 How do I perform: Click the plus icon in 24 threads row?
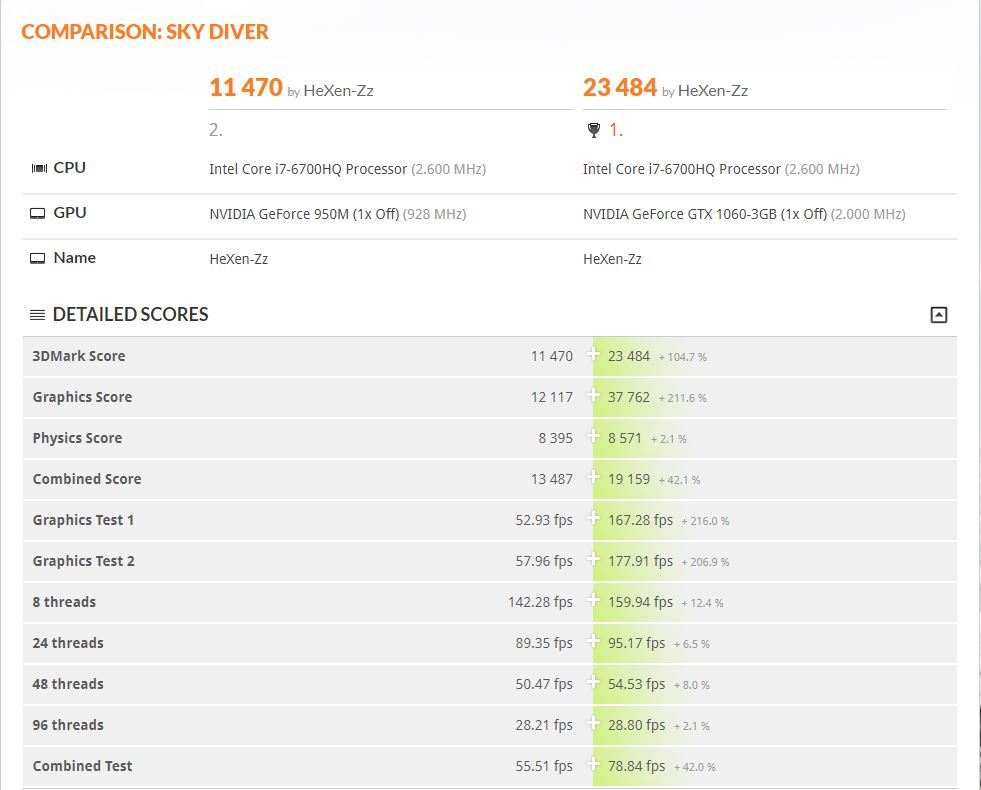592,641
